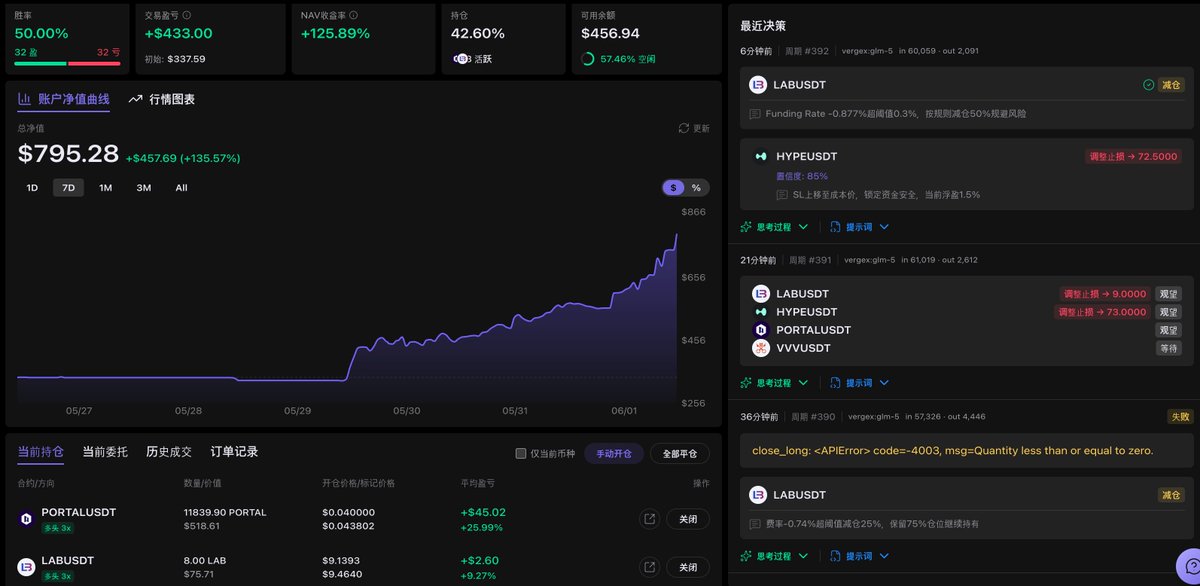
Task: Expand 提示词 for cycle #391
Action: click(859, 383)
